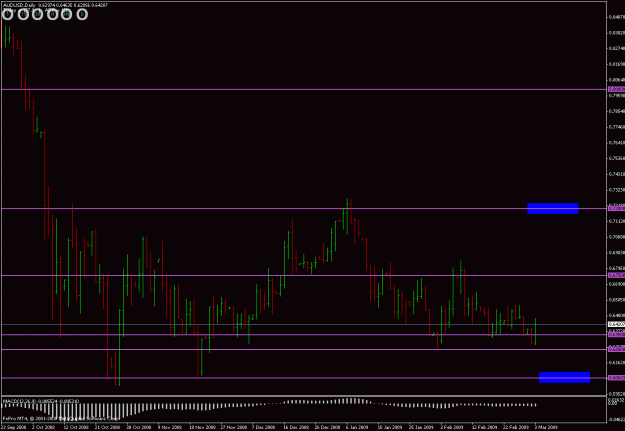Click the MACD indicator label in lower panel
The height and width of the screenshot is (431, 625).
coord(41,401)
